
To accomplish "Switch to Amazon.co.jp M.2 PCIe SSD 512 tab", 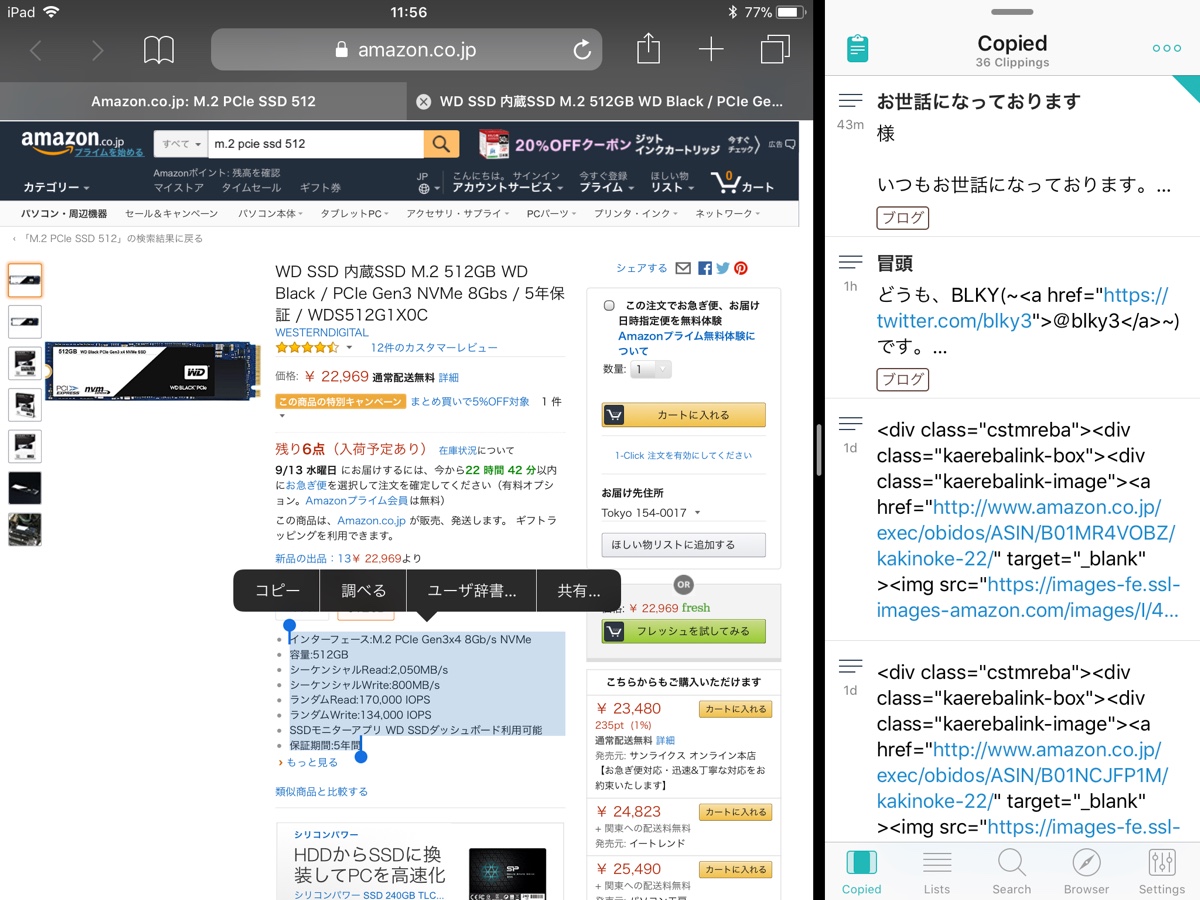I will coord(203,101).
